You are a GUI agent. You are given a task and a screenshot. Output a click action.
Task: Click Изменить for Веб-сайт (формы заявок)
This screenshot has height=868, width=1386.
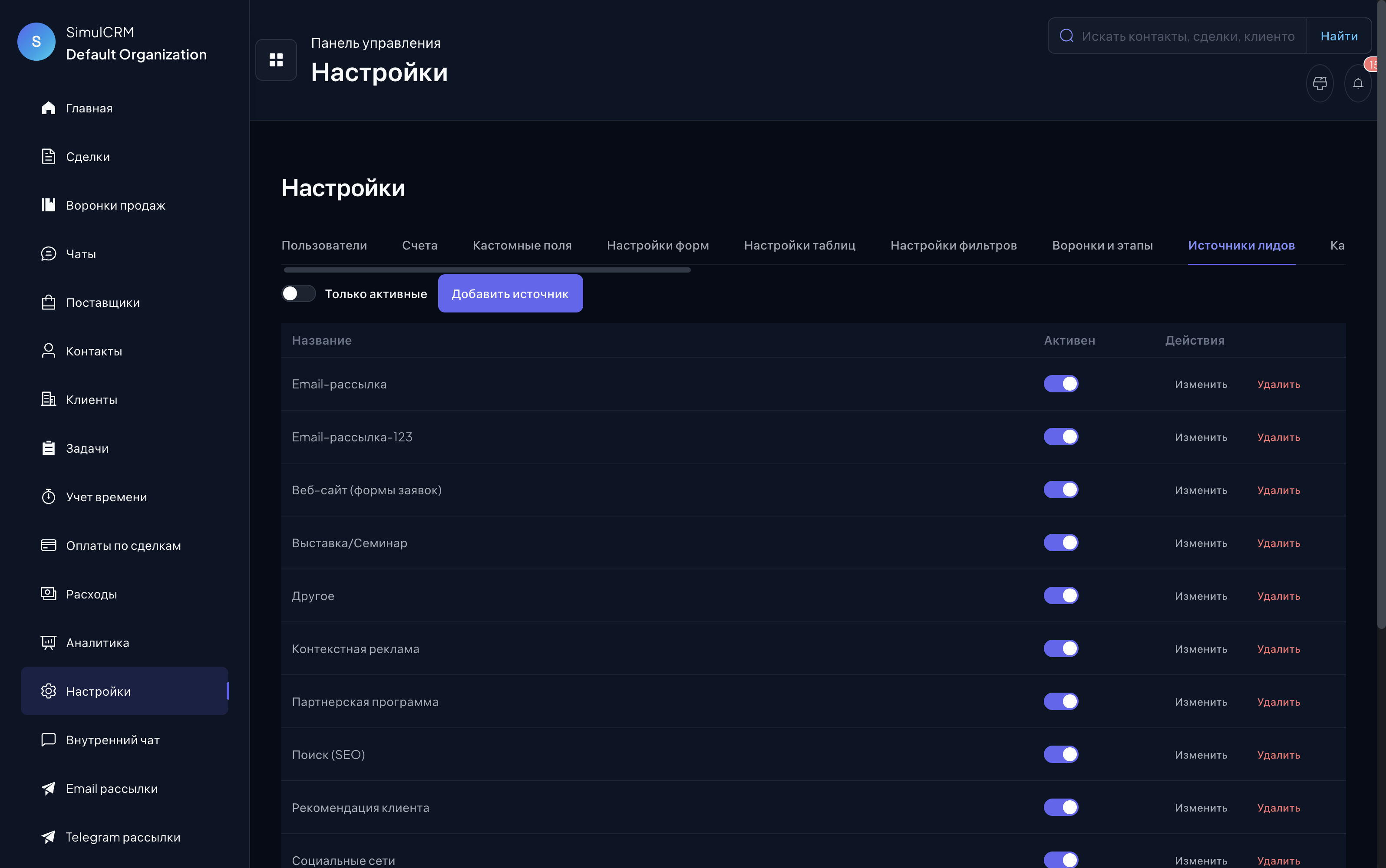coord(1201,490)
